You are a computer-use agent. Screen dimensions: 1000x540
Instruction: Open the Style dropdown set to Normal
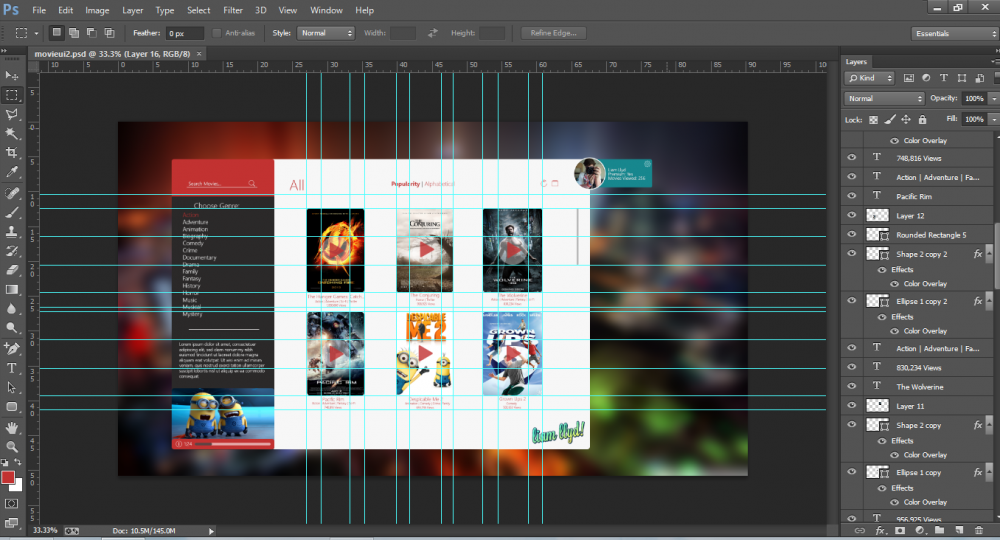coord(326,33)
